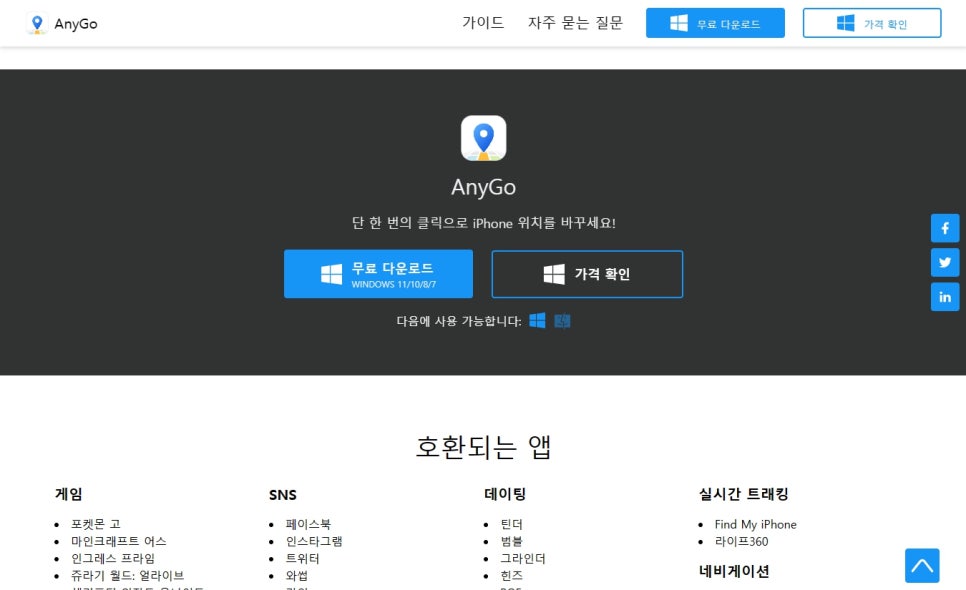Select the Mac platform icon under availability

(562, 320)
